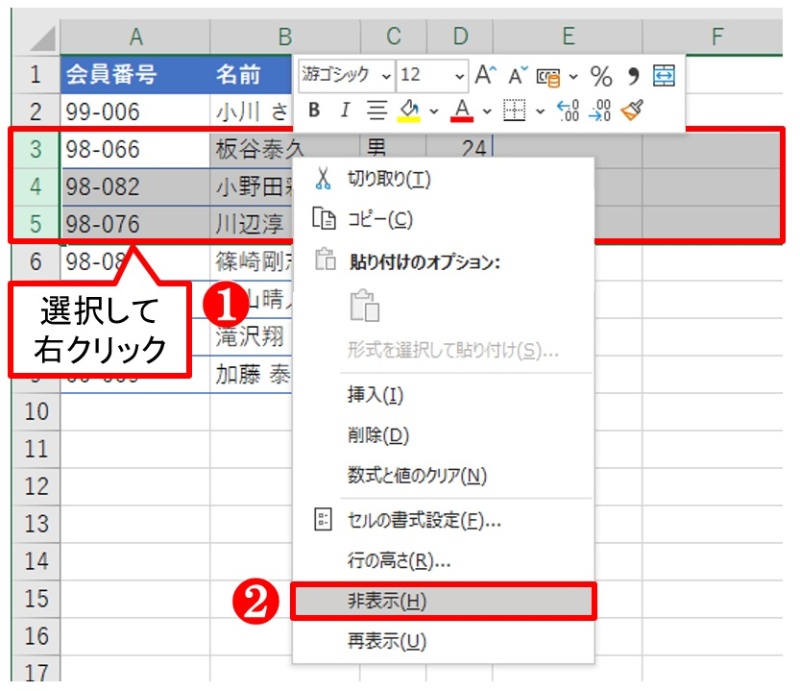Decrease the font size with the smaller A icon

[515, 75]
